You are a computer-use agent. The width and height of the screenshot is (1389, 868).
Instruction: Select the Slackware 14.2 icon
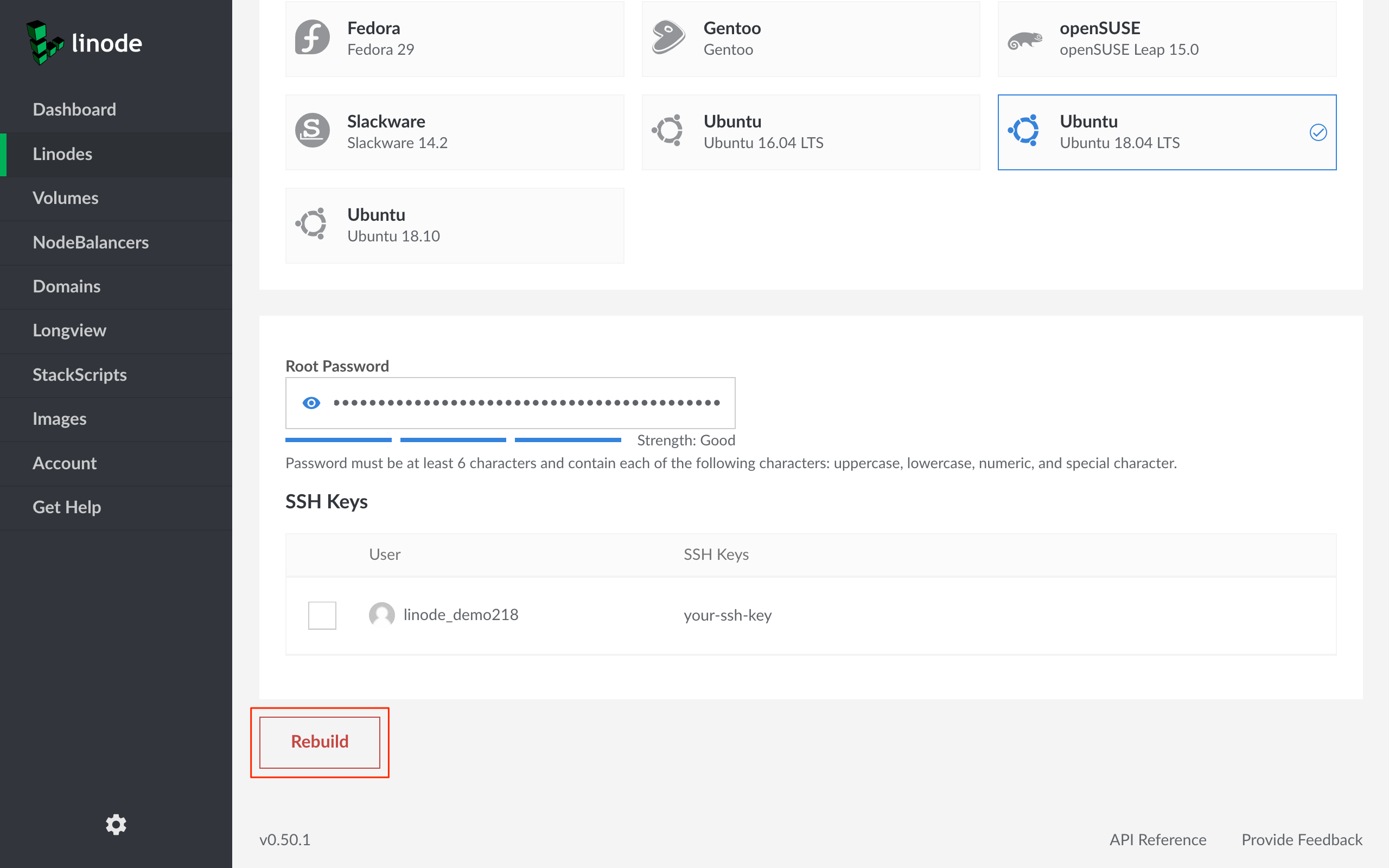tap(312, 131)
